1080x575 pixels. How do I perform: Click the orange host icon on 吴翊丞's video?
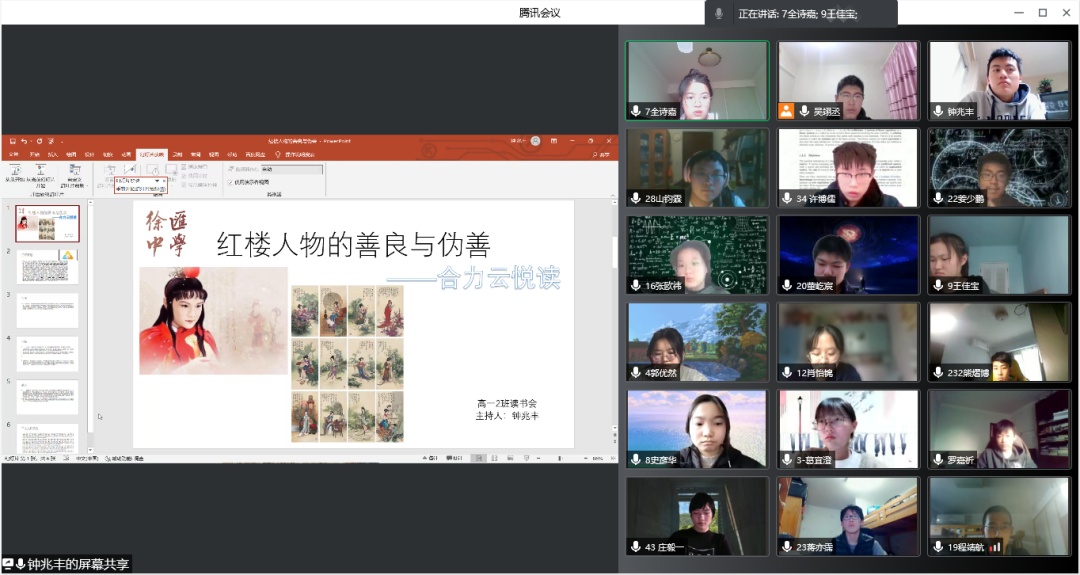[x=787, y=111]
